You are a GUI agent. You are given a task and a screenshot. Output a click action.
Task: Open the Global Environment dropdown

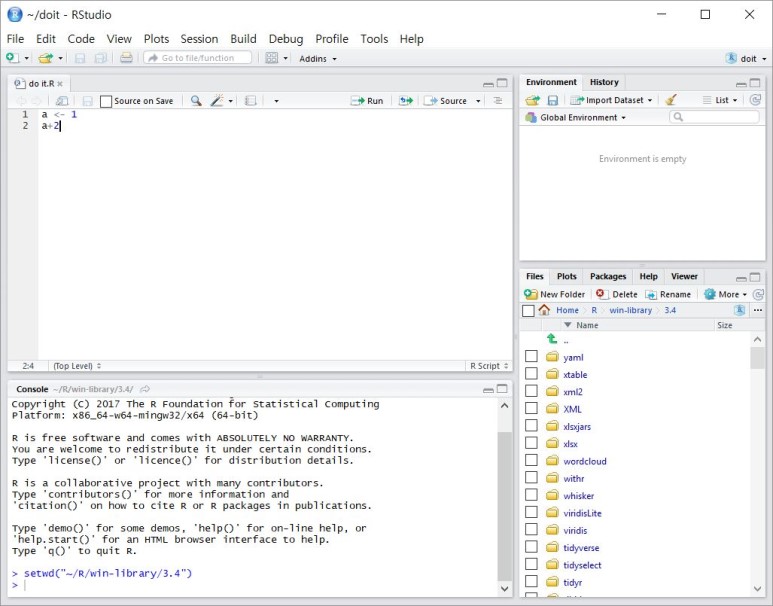pos(575,117)
